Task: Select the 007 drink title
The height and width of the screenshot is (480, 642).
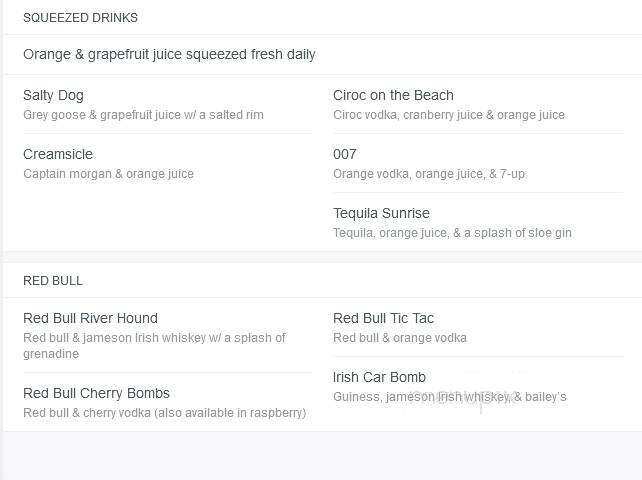Action: [345, 154]
